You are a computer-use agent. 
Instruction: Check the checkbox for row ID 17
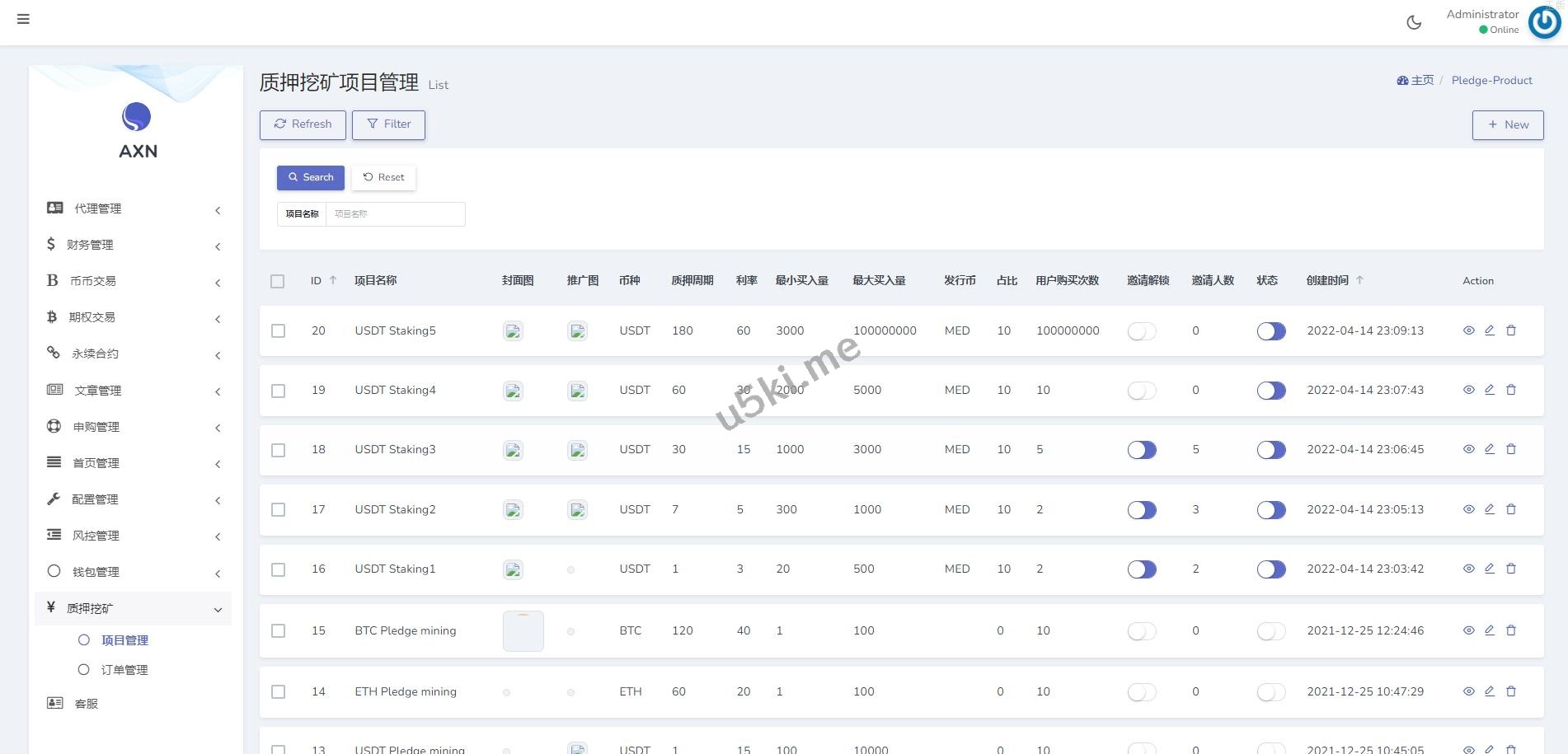tap(279, 510)
